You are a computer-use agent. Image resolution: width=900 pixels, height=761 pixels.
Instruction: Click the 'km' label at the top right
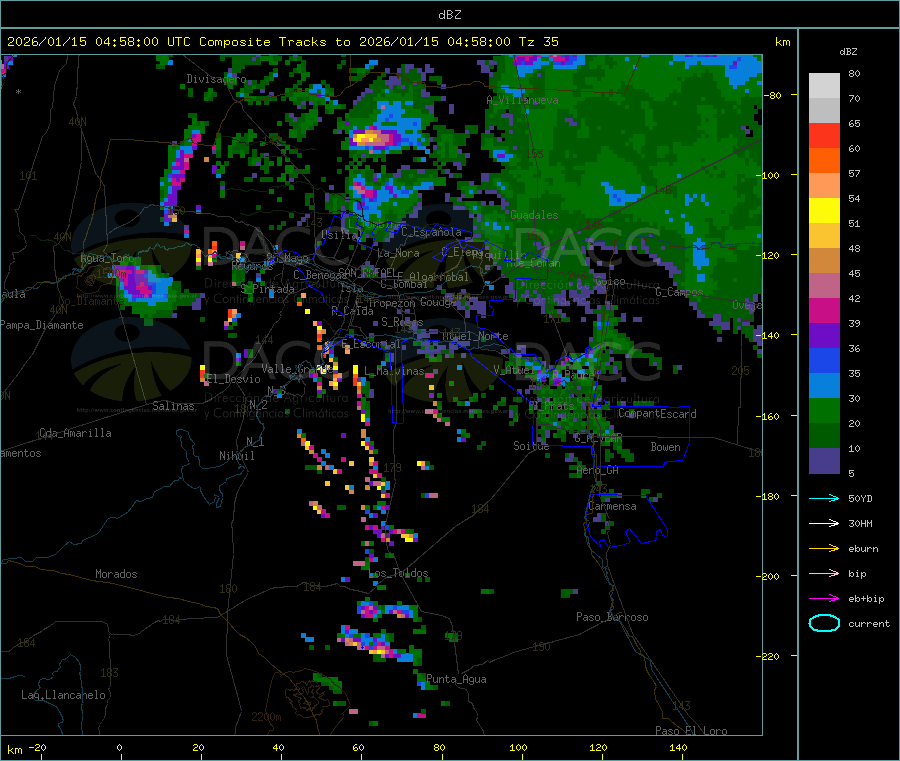point(782,42)
